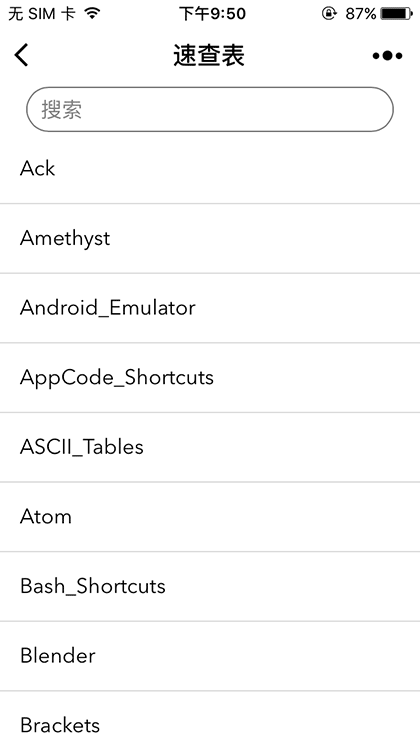
Task: Tap the battery icon in status bar
Action: point(397,14)
